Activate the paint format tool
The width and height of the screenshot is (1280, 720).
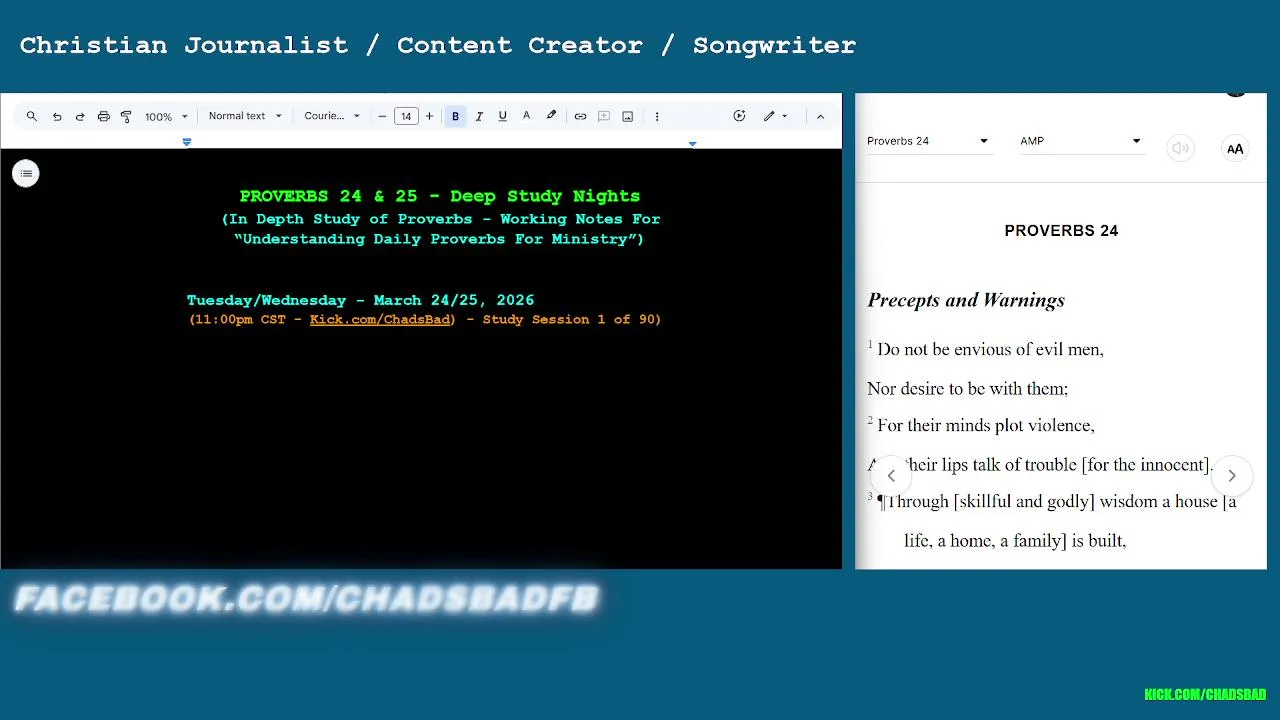tap(126, 116)
